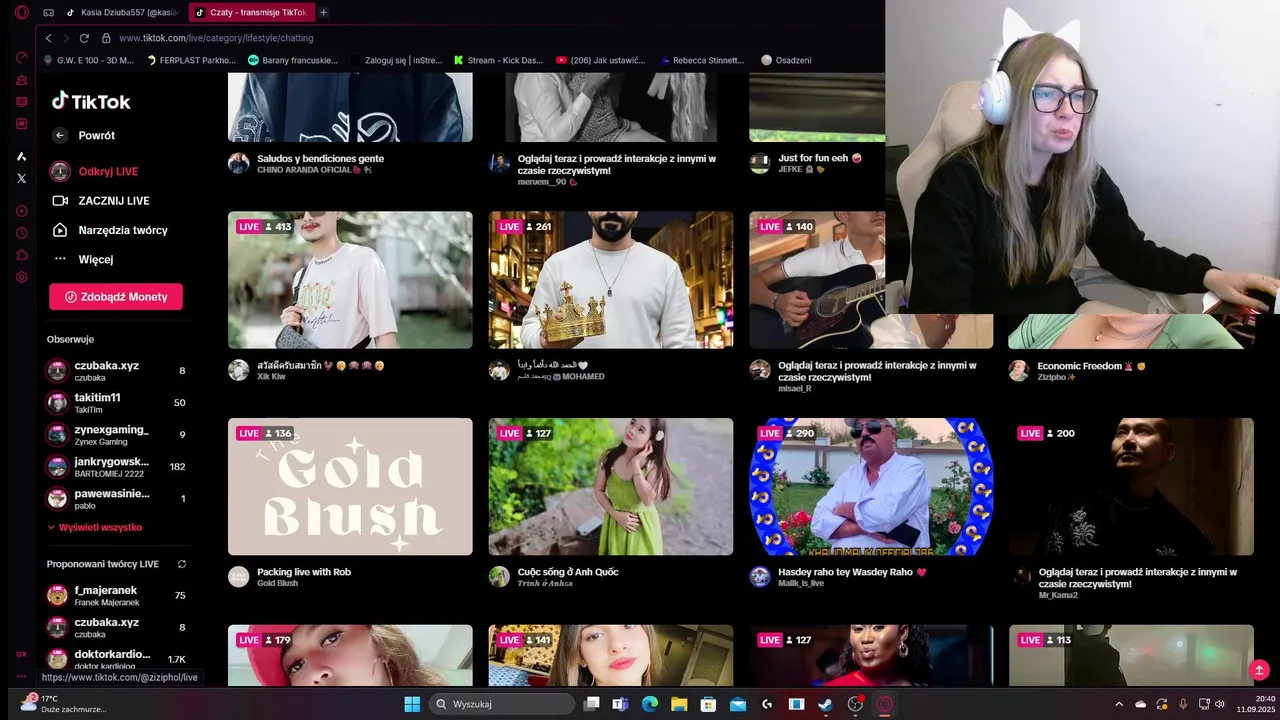Open the Player icon in Opera sidebar
Image resolution: width=1280 pixels, height=720 pixels.
point(22,211)
